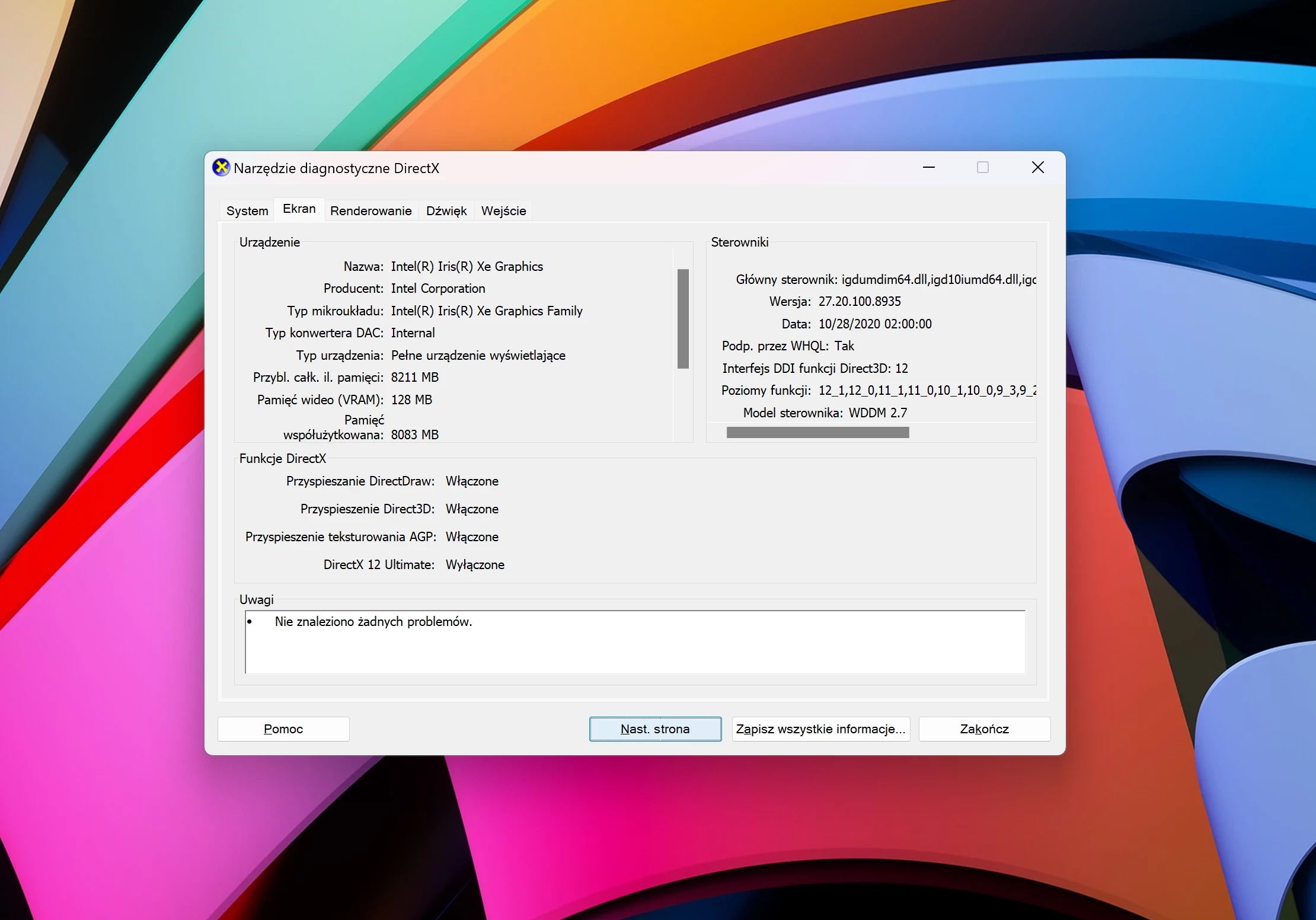This screenshot has width=1316, height=920.
Task: Click the Intel Corporation producer value
Action: pos(438,289)
